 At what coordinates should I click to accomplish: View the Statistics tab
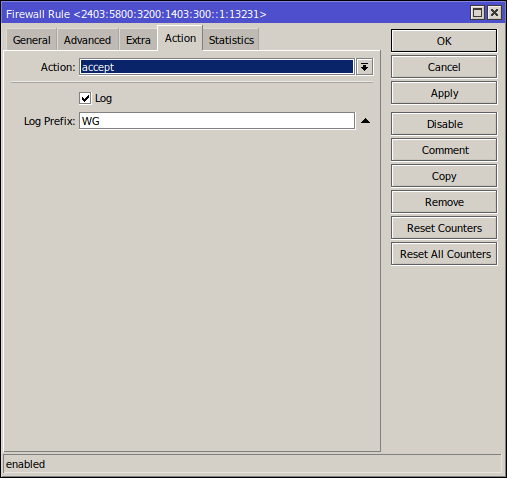231,40
